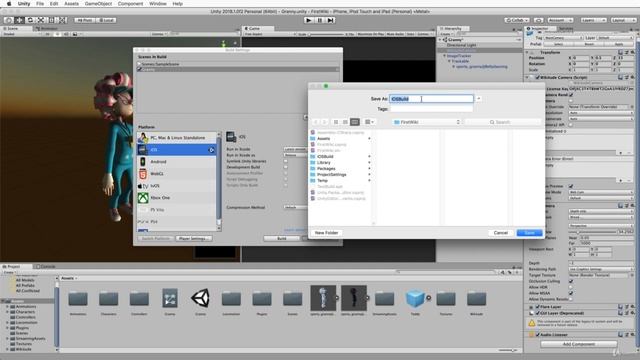
Task: Open the Account dropdown in toolbar
Action: [560, 20]
